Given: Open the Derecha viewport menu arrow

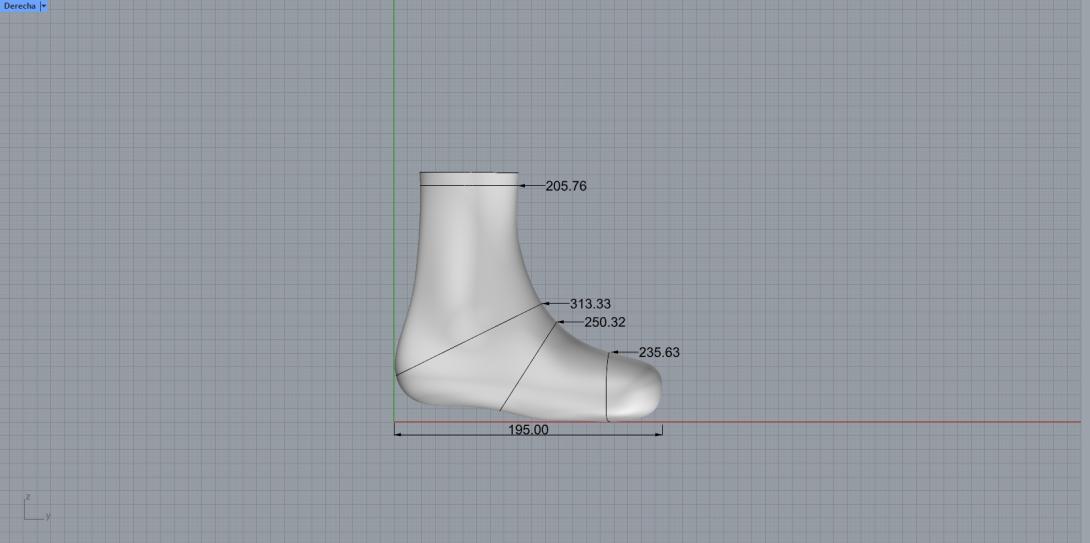Looking at the screenshot, I should [x=43, y=6].
